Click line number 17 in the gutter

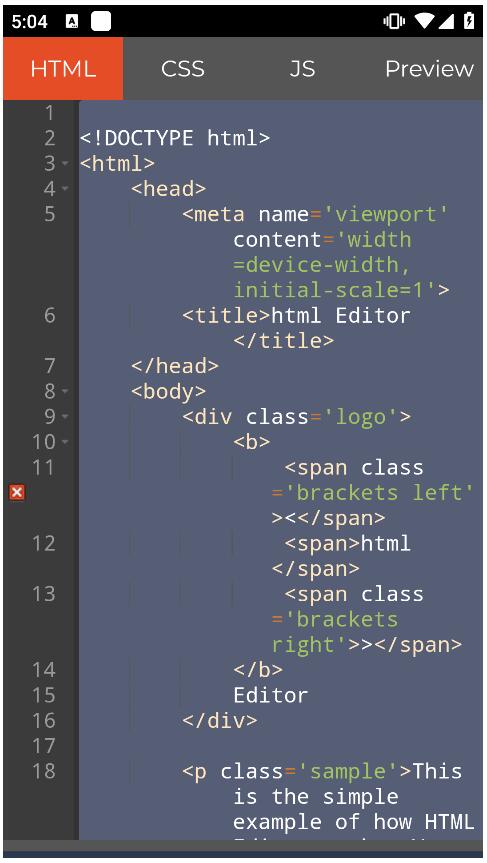point(44,746)
